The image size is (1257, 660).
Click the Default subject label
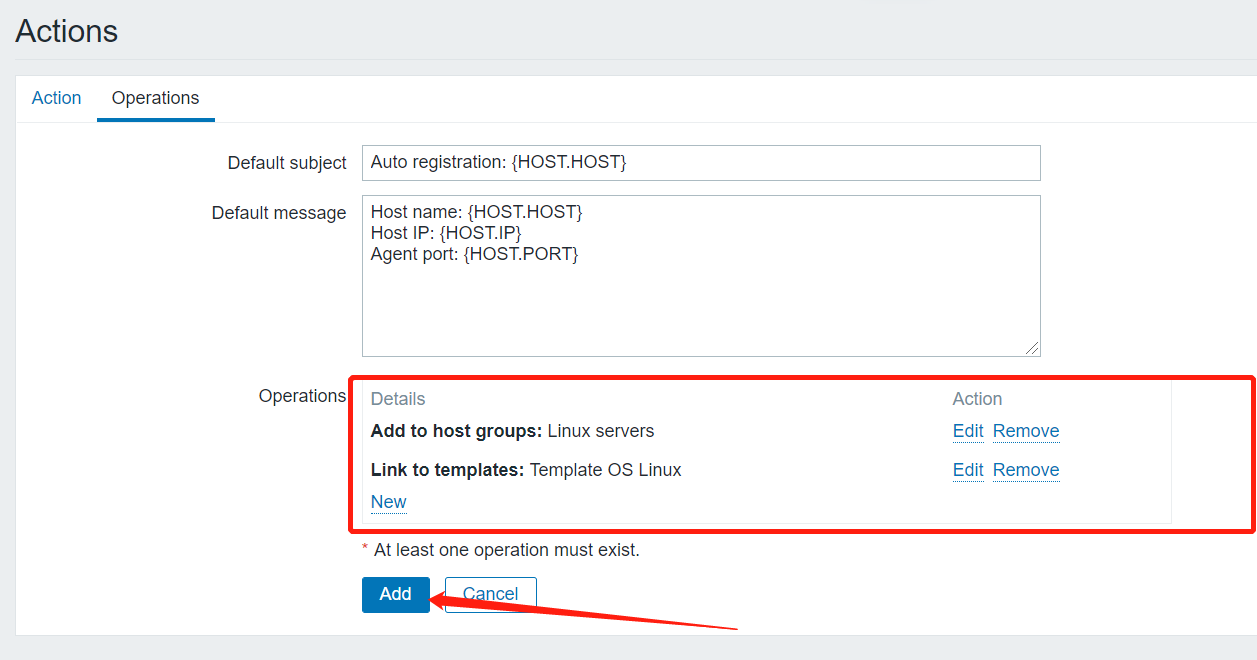click(287, 163)
